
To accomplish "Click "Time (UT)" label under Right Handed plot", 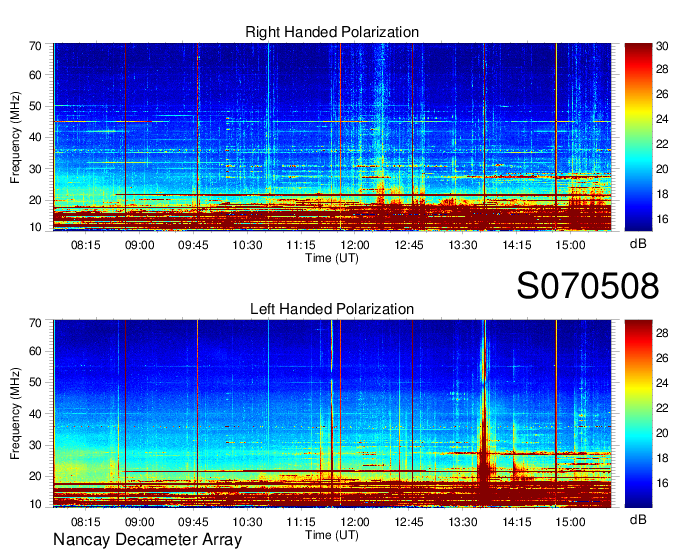I will click(332, 258).
